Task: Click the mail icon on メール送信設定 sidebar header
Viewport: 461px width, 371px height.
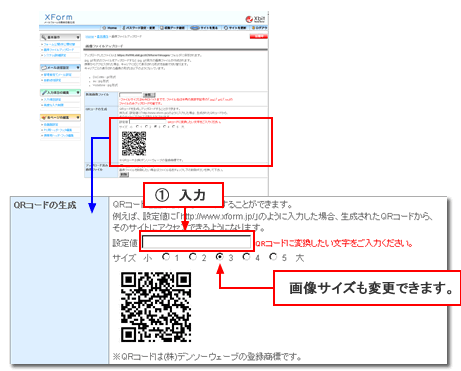Action: coord(44,67)
